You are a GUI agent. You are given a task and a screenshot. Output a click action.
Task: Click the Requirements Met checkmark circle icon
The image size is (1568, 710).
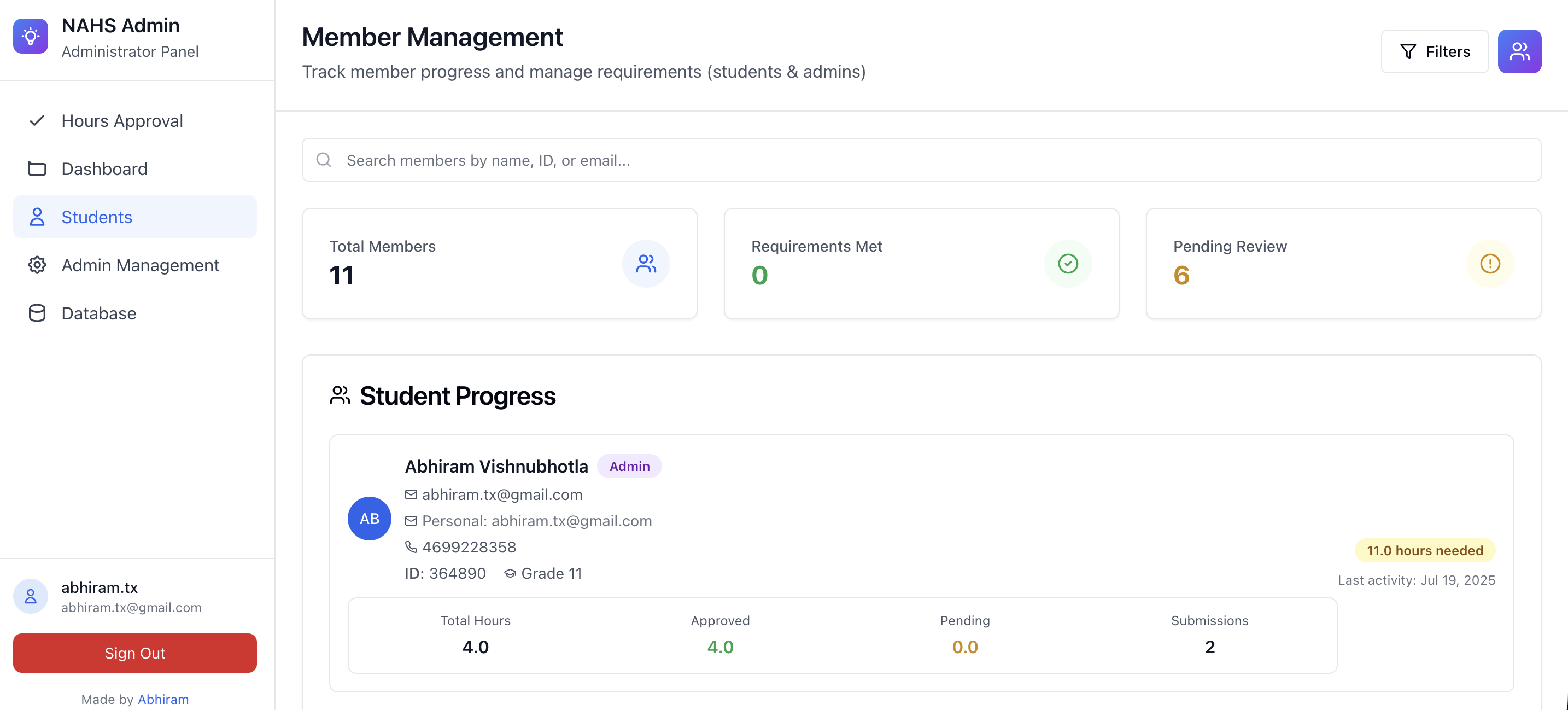1067,264
